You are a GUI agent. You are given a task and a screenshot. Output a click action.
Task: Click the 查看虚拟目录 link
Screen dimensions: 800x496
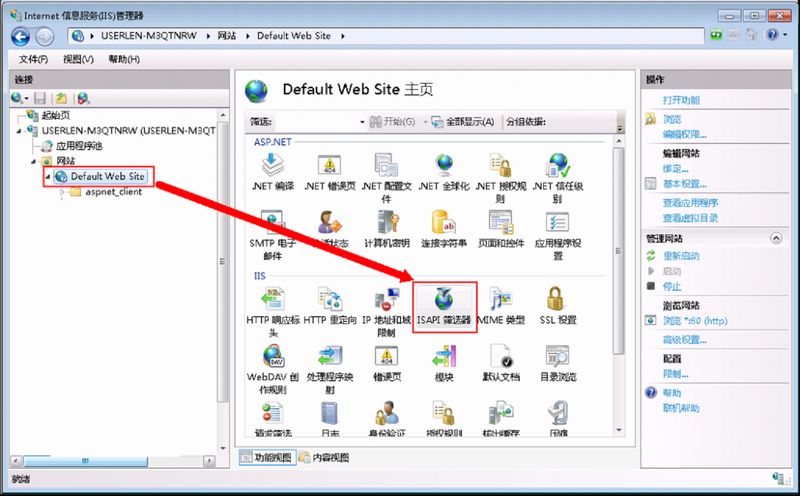[x=690, y=218]
